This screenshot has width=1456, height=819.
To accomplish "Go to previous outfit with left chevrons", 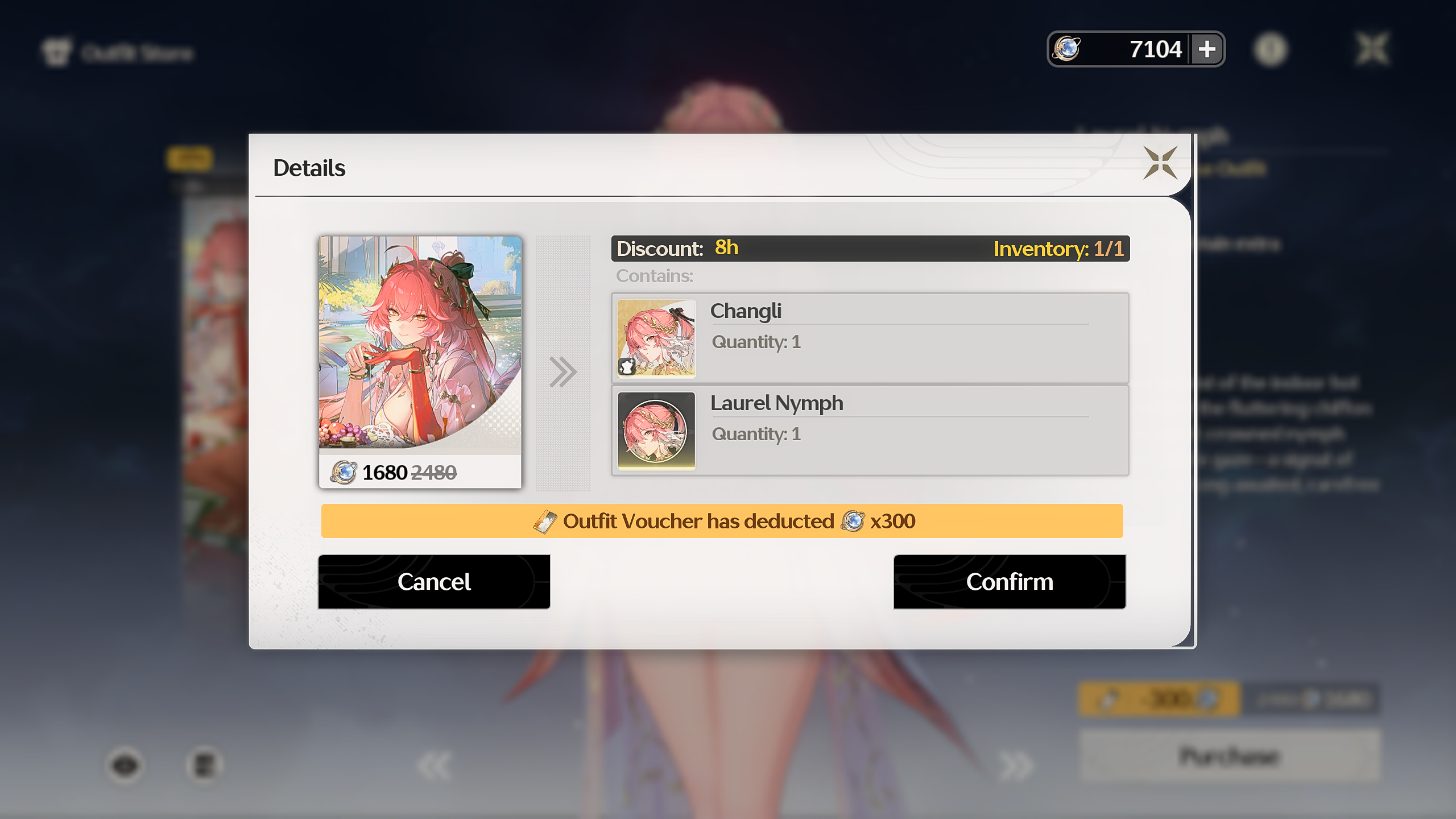I will [434, 766].
